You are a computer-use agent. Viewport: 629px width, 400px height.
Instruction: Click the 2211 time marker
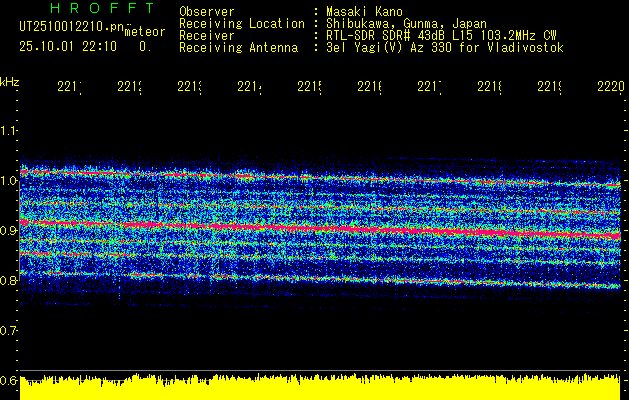point(69,86)
